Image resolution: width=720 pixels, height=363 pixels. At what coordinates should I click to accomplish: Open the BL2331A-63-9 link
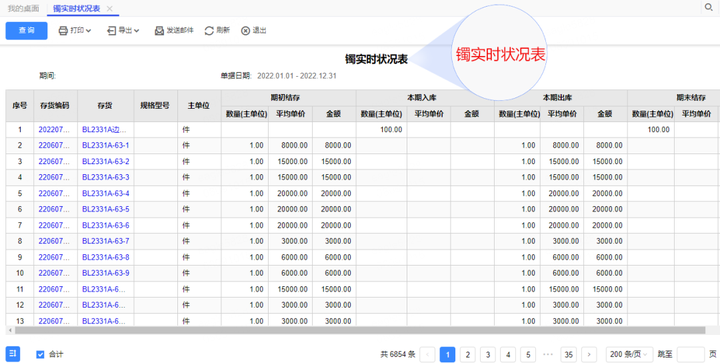[x=106, y=273]
